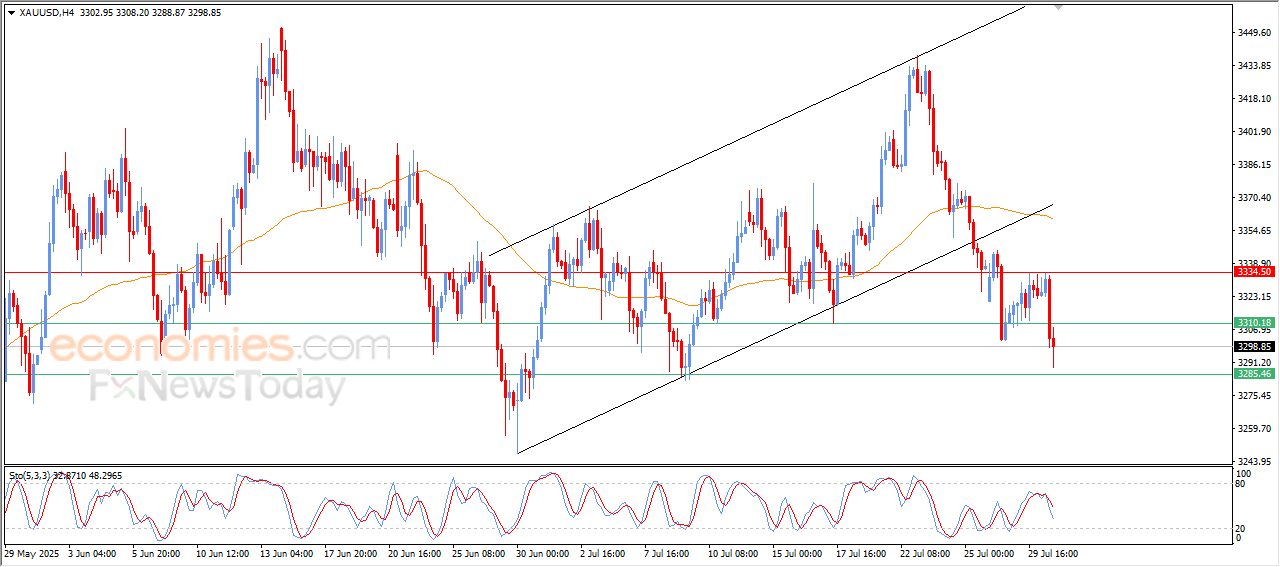The image size is (1280, 567).
Task: Click the 3370.40 price axis value
Action: (x=1253, y=198)
